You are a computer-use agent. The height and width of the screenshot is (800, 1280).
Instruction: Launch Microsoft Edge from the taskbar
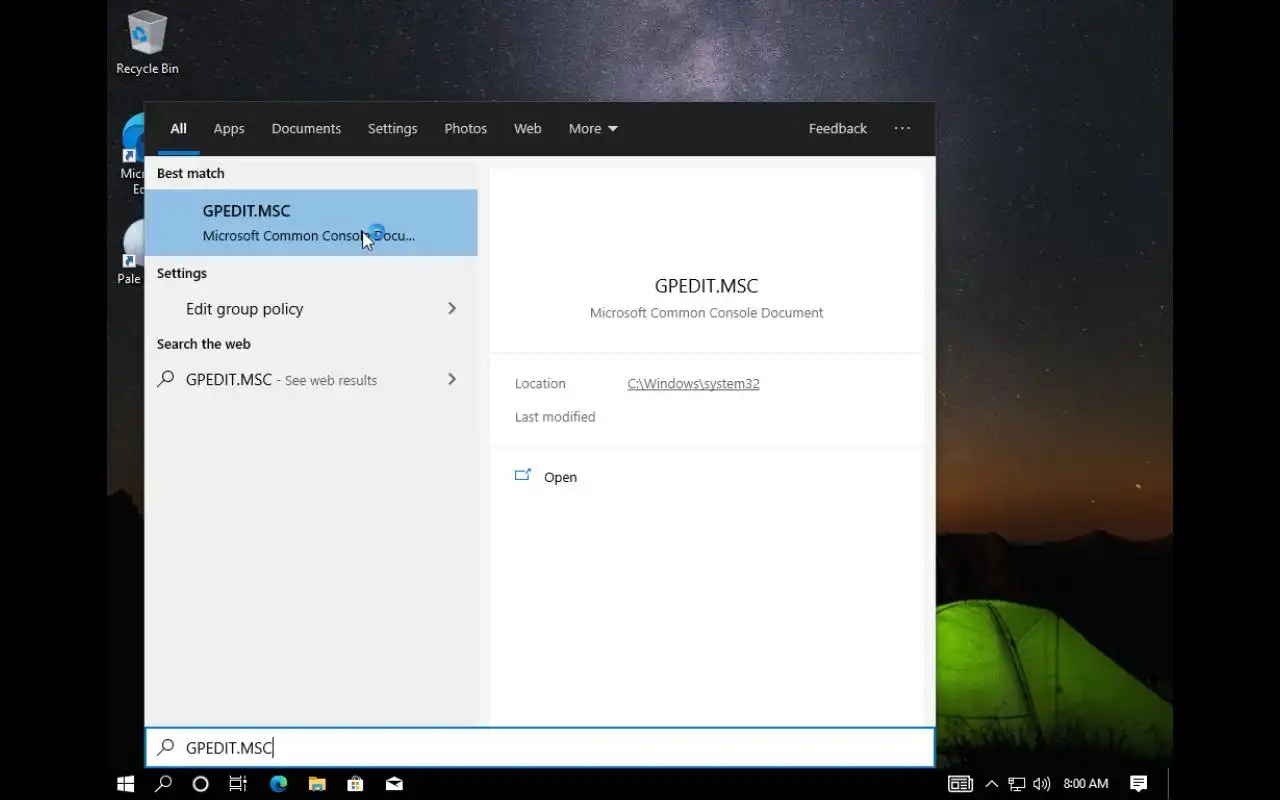coord(278,783)
